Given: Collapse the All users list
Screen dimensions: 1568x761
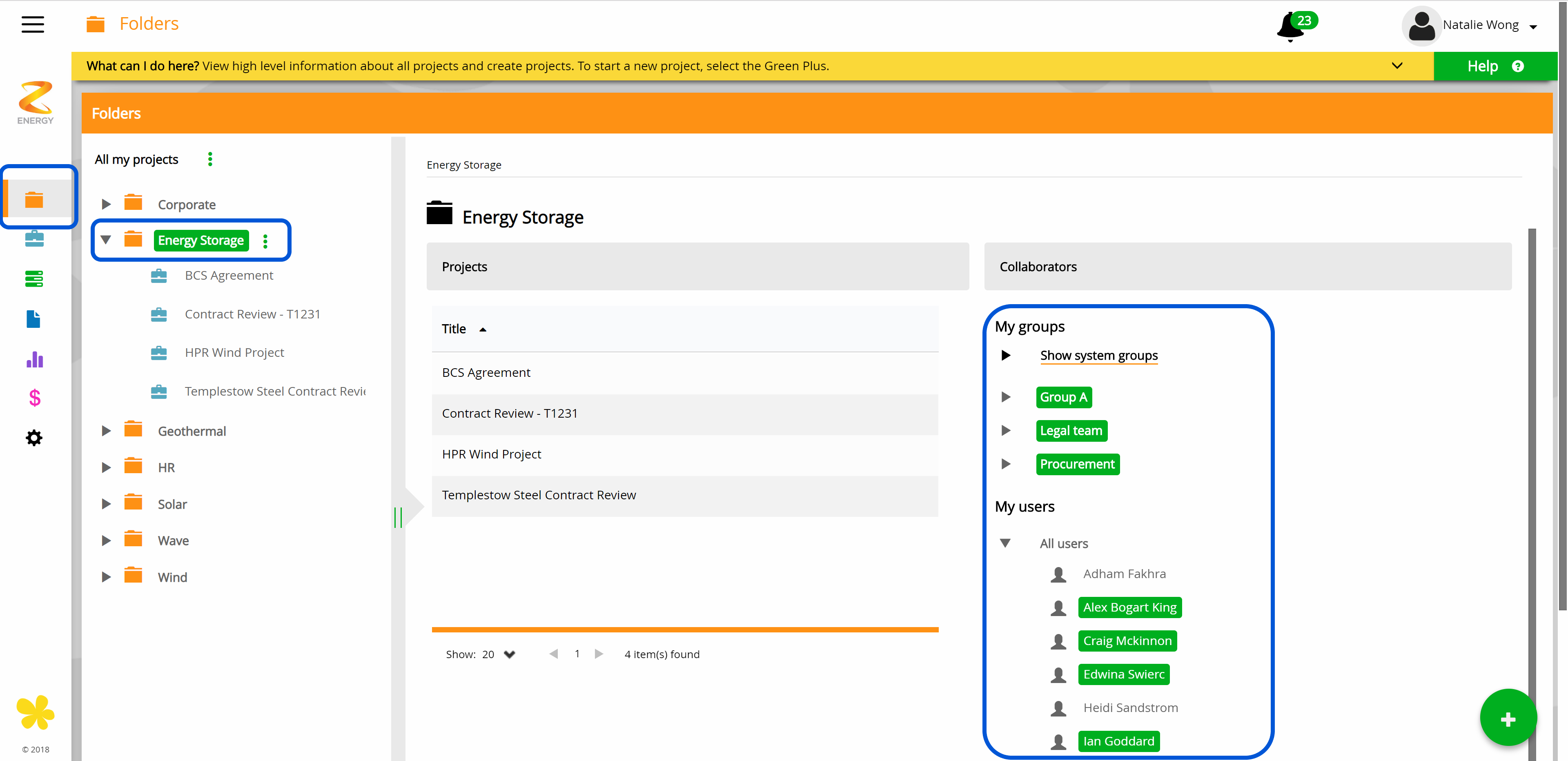Looking at the screenshot, I should [x=1006, y=543].
